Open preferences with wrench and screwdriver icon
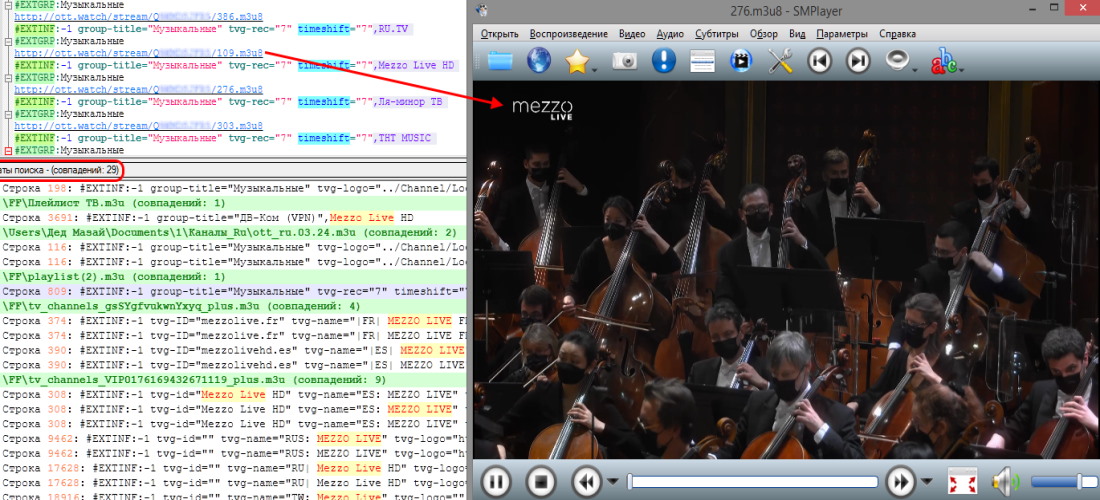Viewport: 1100px width, 500px height. [x=780, y=62]
